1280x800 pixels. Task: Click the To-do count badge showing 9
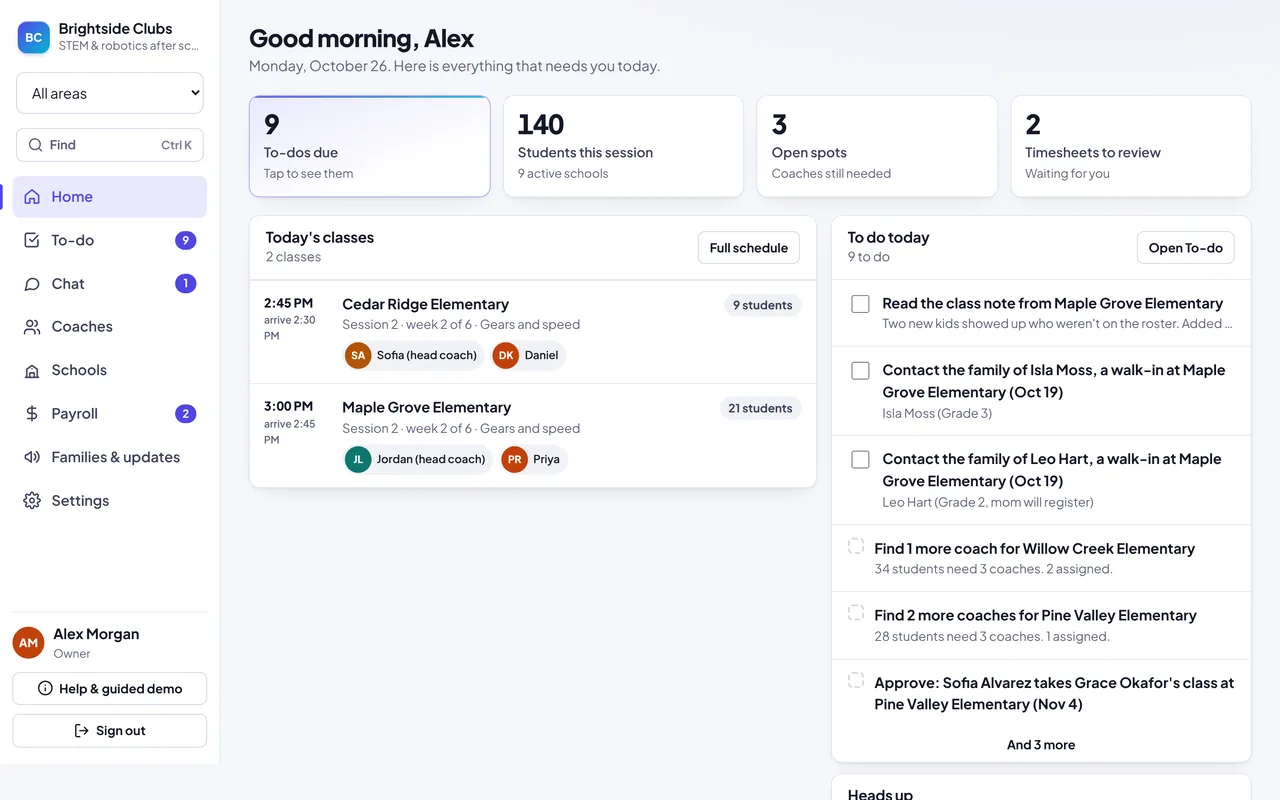[185, 240]
